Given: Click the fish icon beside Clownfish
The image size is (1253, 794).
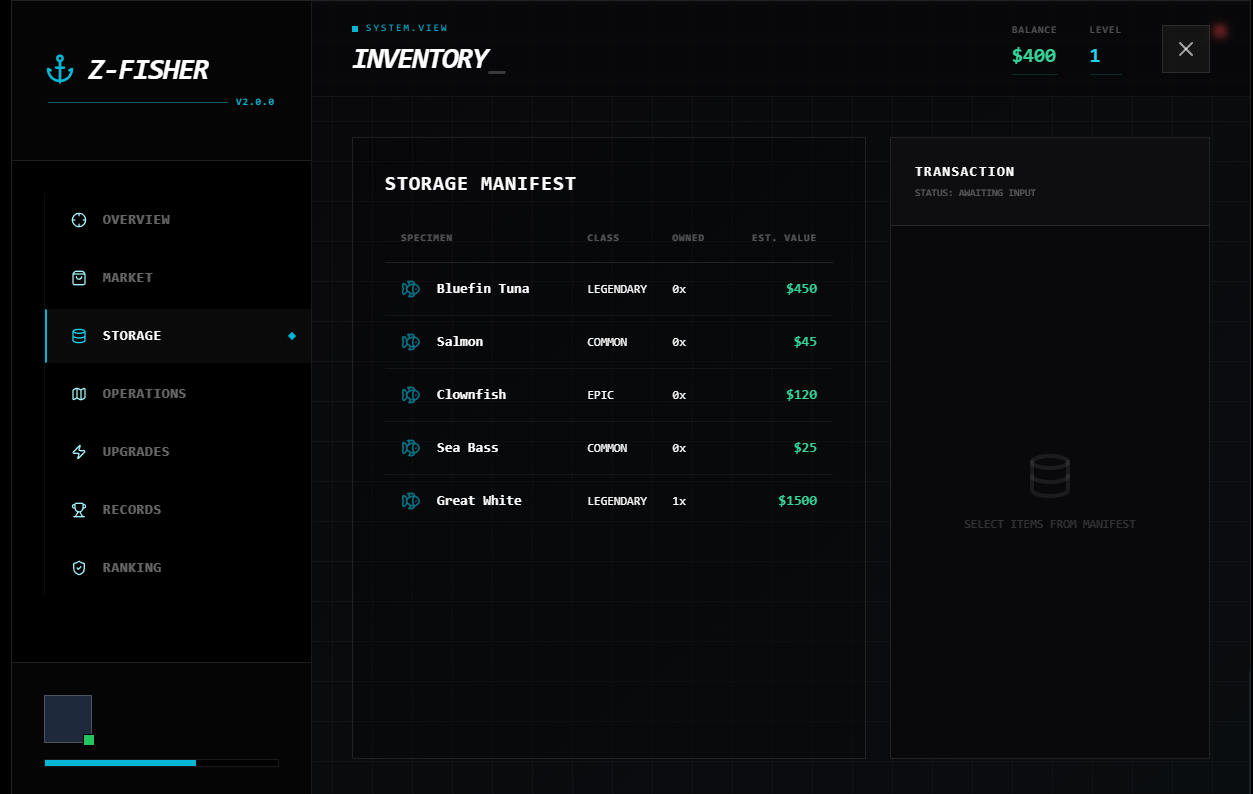Looking at the screenshot, I should (410, 395).
